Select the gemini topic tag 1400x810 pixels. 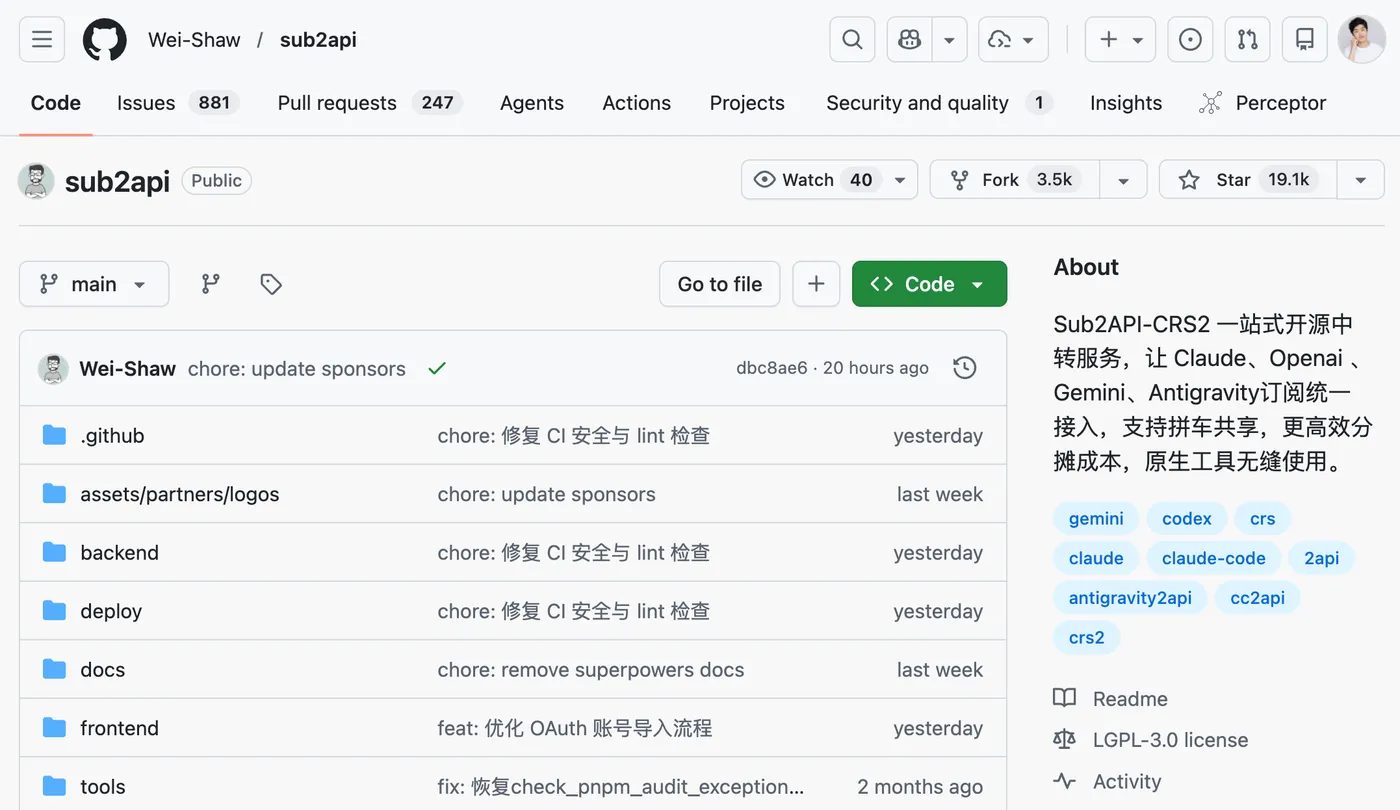1096,519
